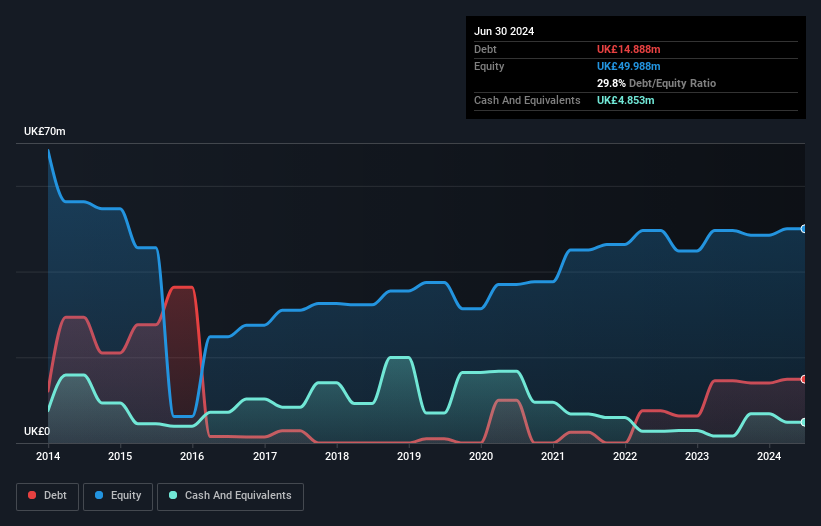Click the teal Cash legend dot

[x=173, y=495]
